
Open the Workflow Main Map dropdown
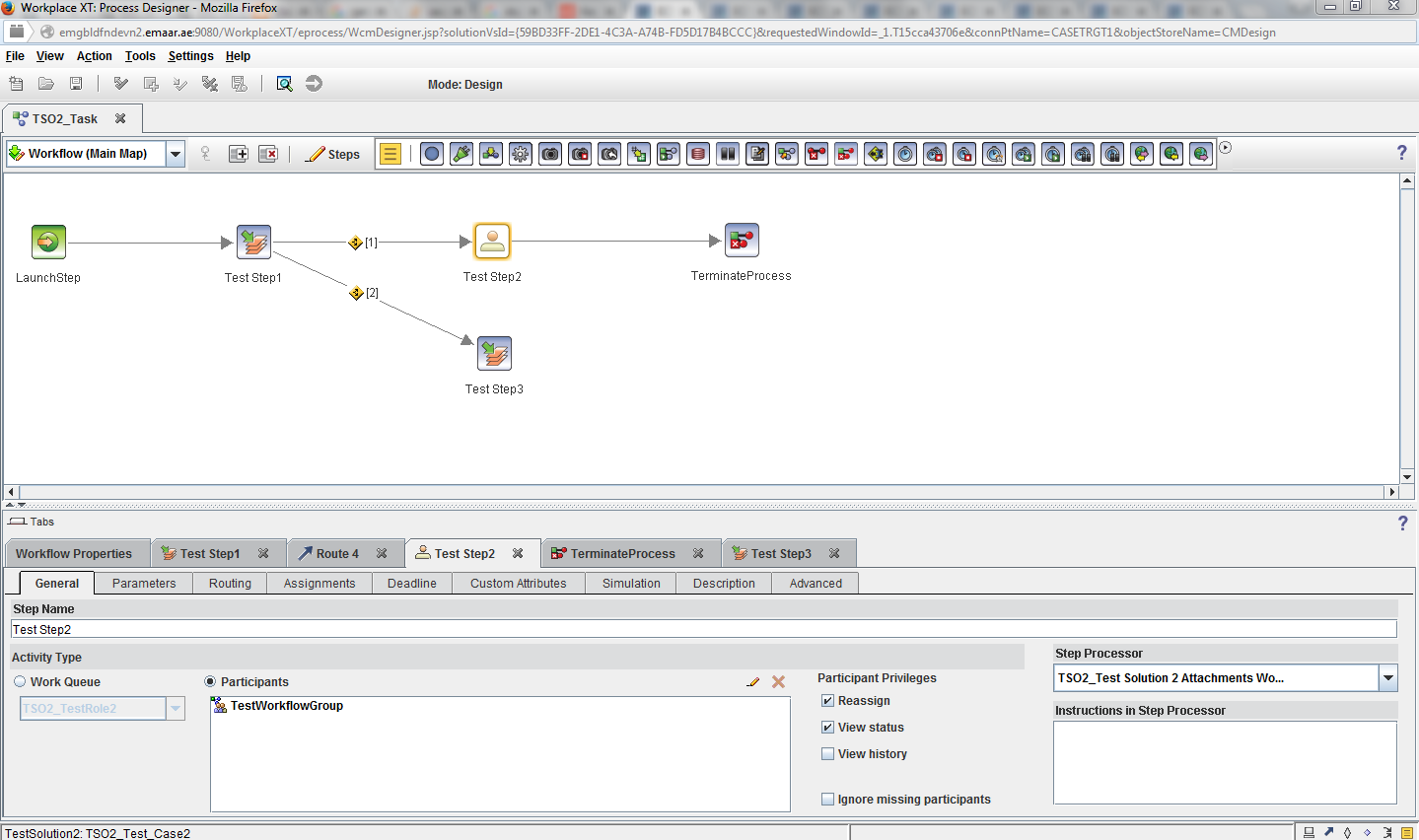pos(175,154)
